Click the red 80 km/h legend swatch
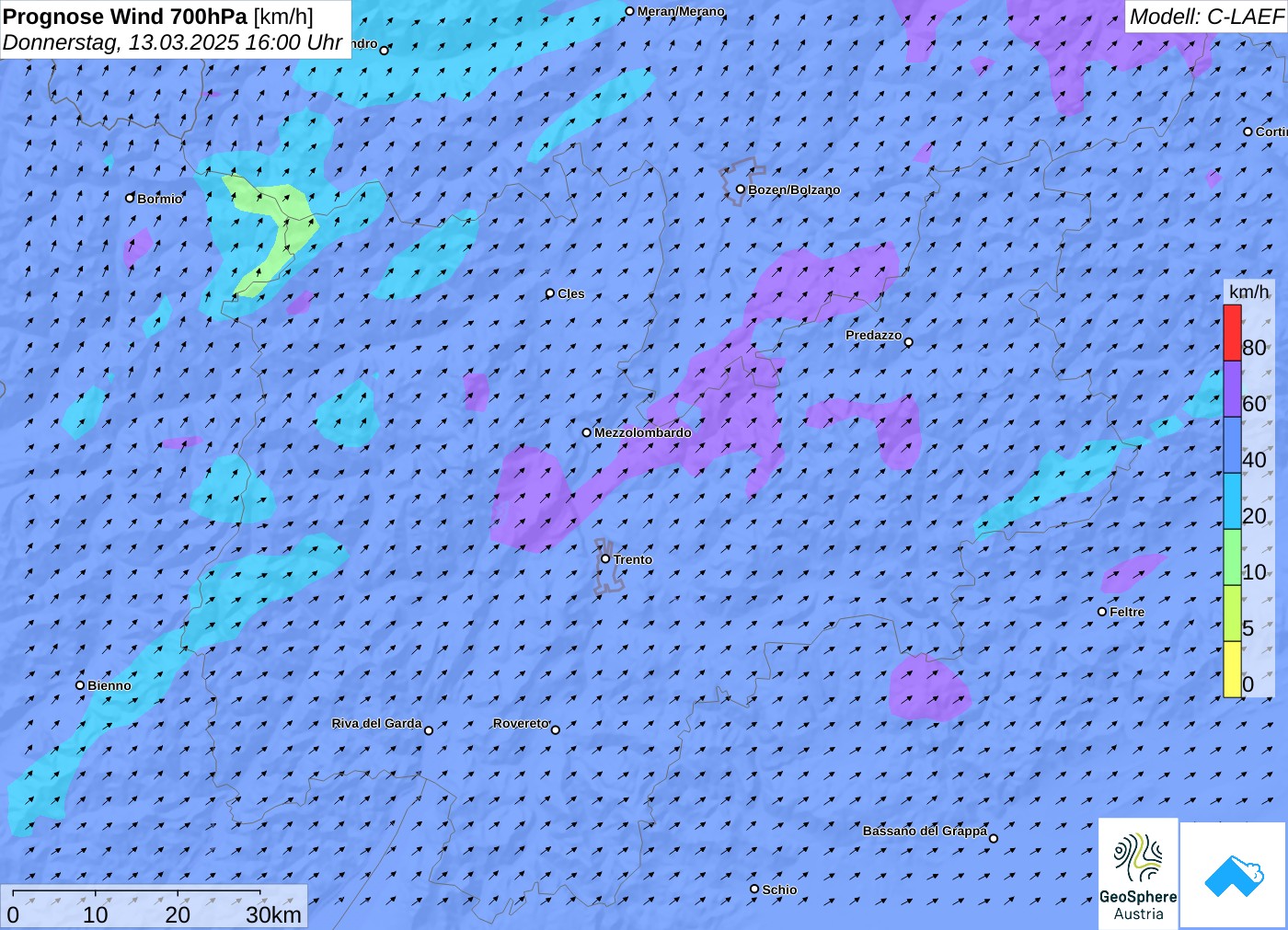 tap(1232, 333)
